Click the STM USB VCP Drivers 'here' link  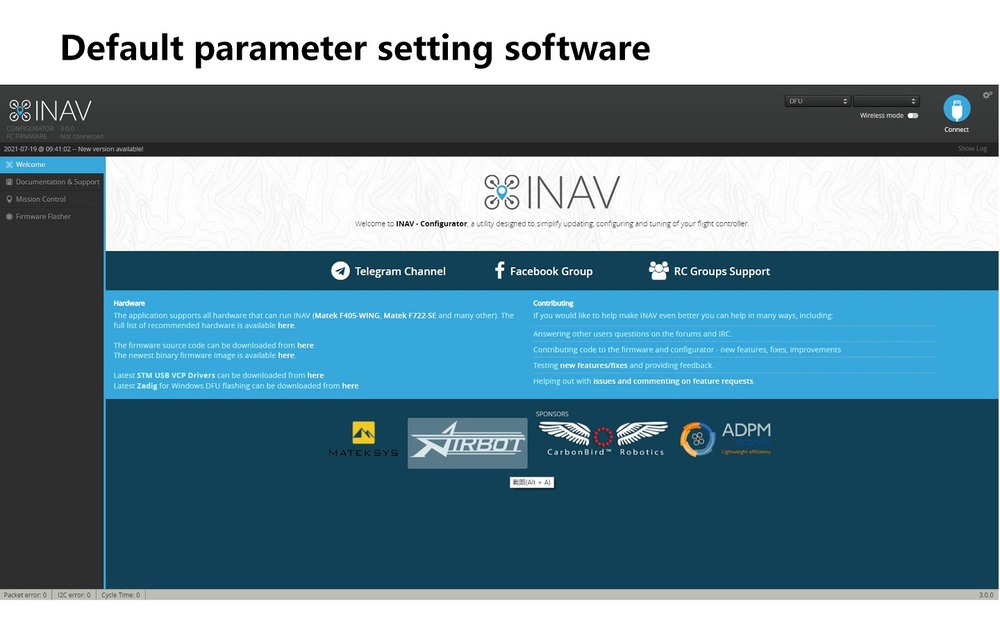pyautogui.click(x=315, y=375)
